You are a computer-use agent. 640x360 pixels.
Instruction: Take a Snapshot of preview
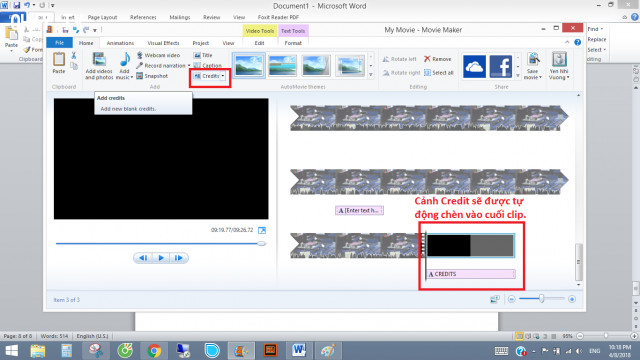152,76
